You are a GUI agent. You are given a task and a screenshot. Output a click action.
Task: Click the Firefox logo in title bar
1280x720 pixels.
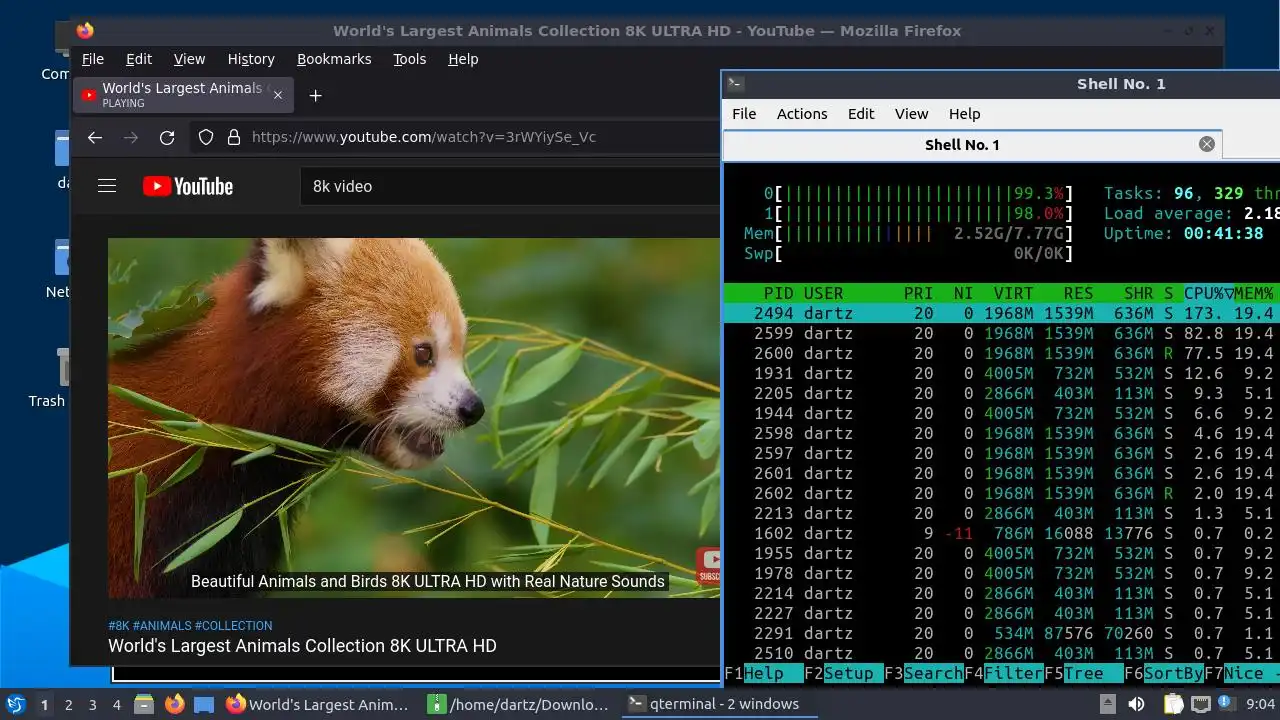(x=85, y=31)
